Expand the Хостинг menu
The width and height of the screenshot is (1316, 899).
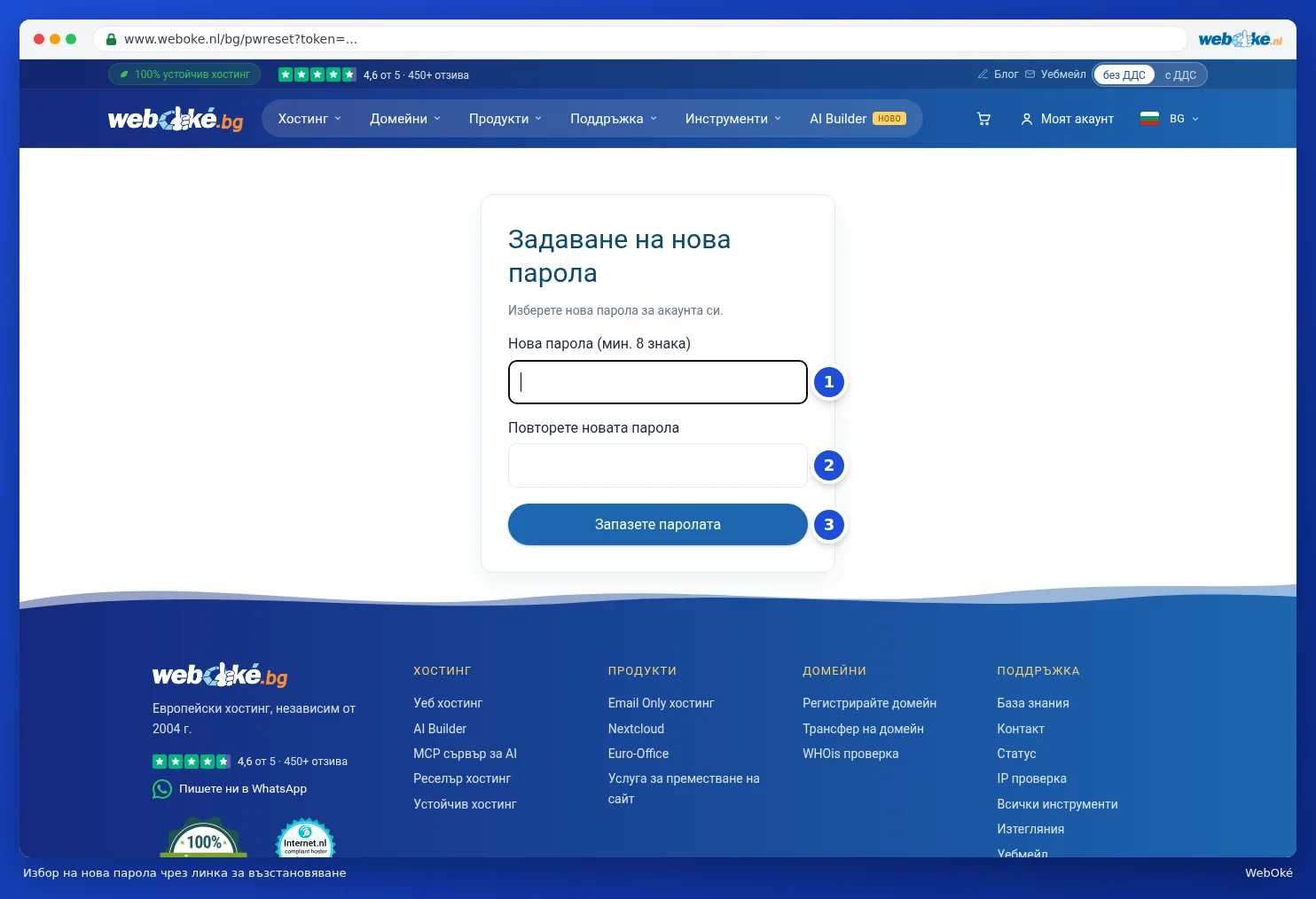coord(309,119)
